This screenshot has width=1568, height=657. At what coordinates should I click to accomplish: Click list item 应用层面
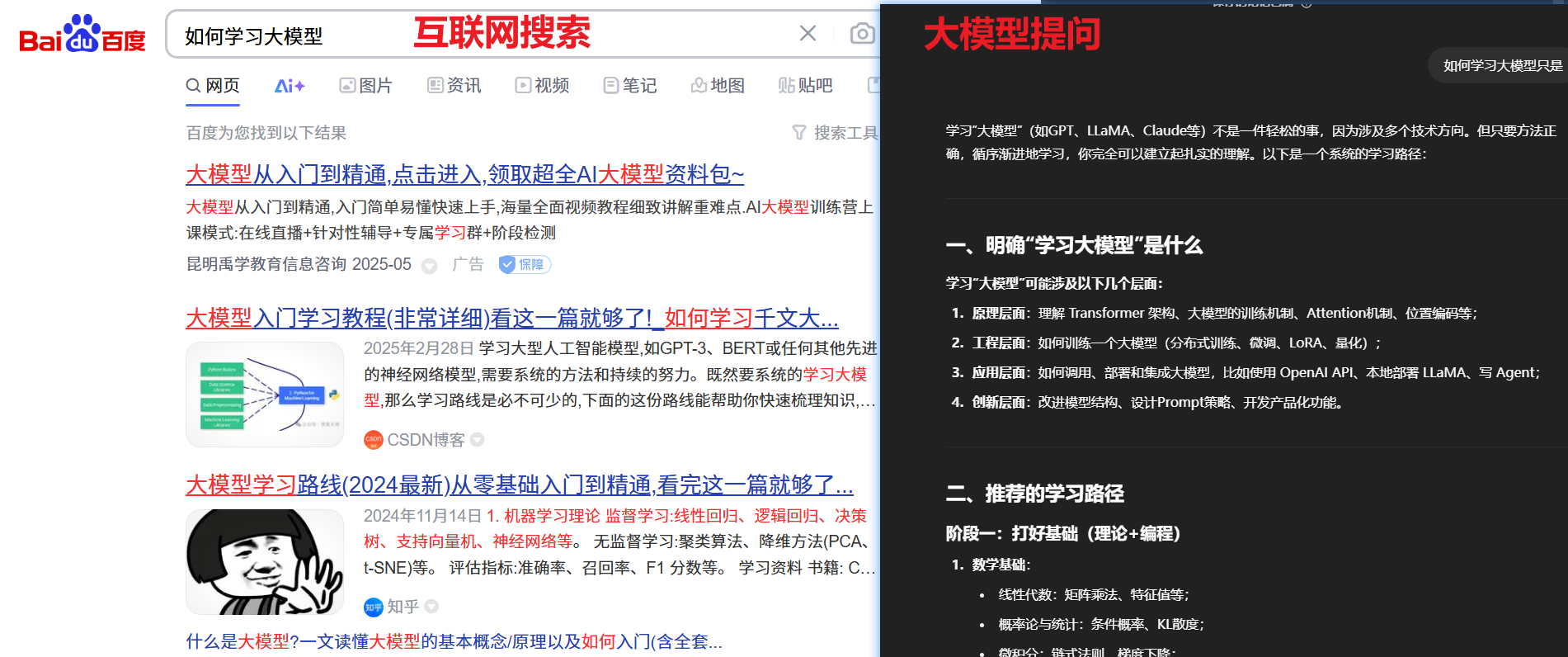[1245, 373]
